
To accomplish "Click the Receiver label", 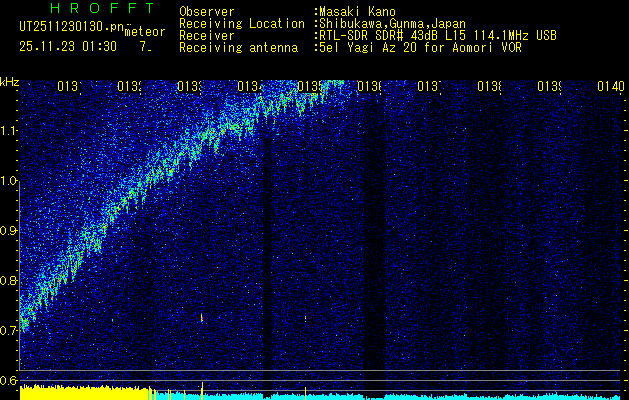I will click(207, 36).
